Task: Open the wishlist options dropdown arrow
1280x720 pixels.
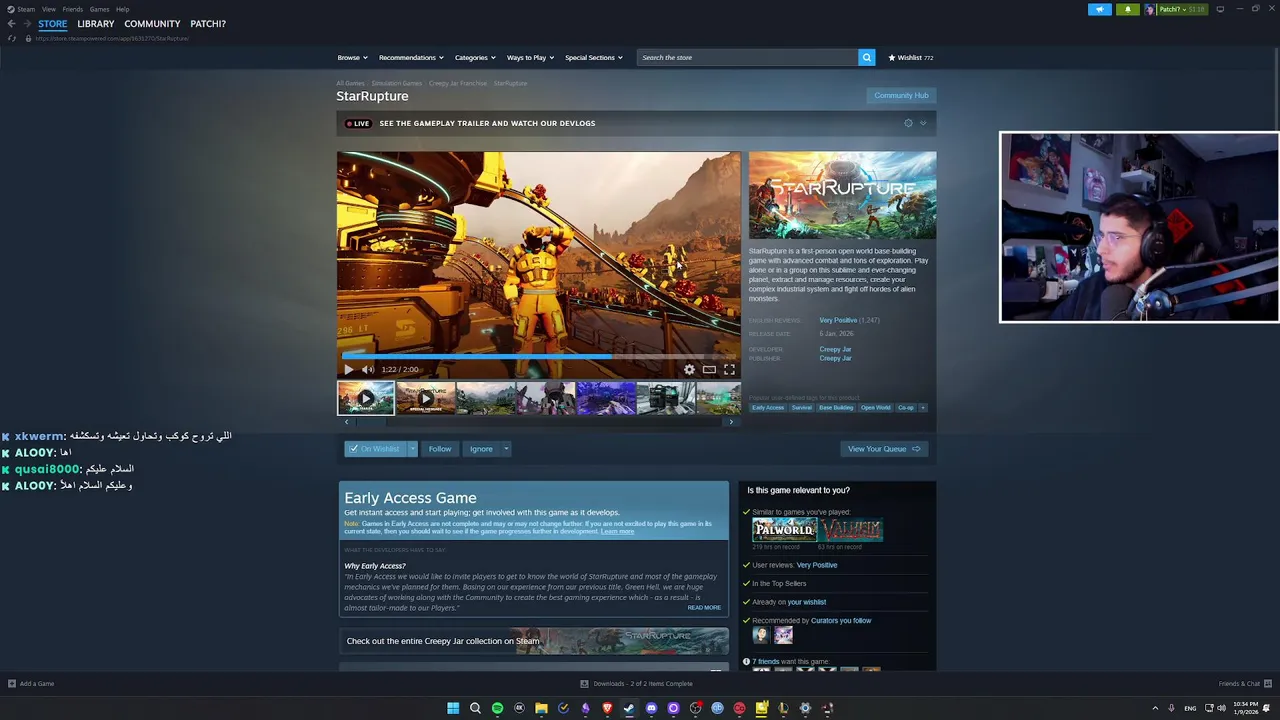Action: click(x=411, y=449)
